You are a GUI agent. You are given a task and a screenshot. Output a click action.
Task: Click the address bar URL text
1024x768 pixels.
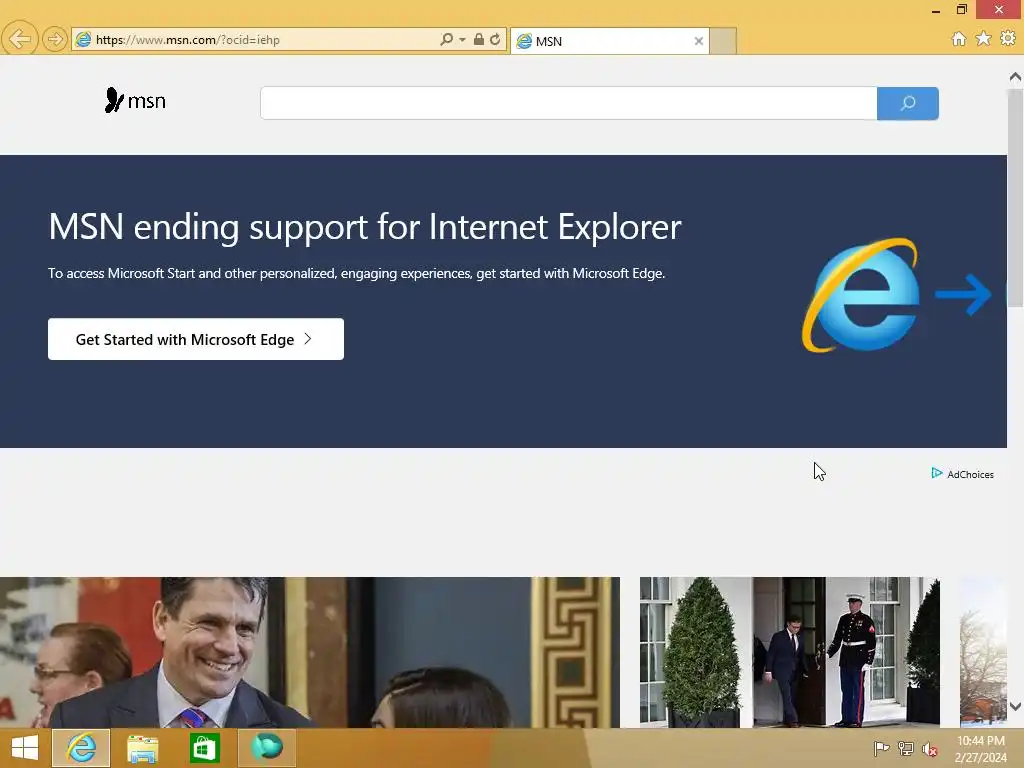tap(187, 40)
